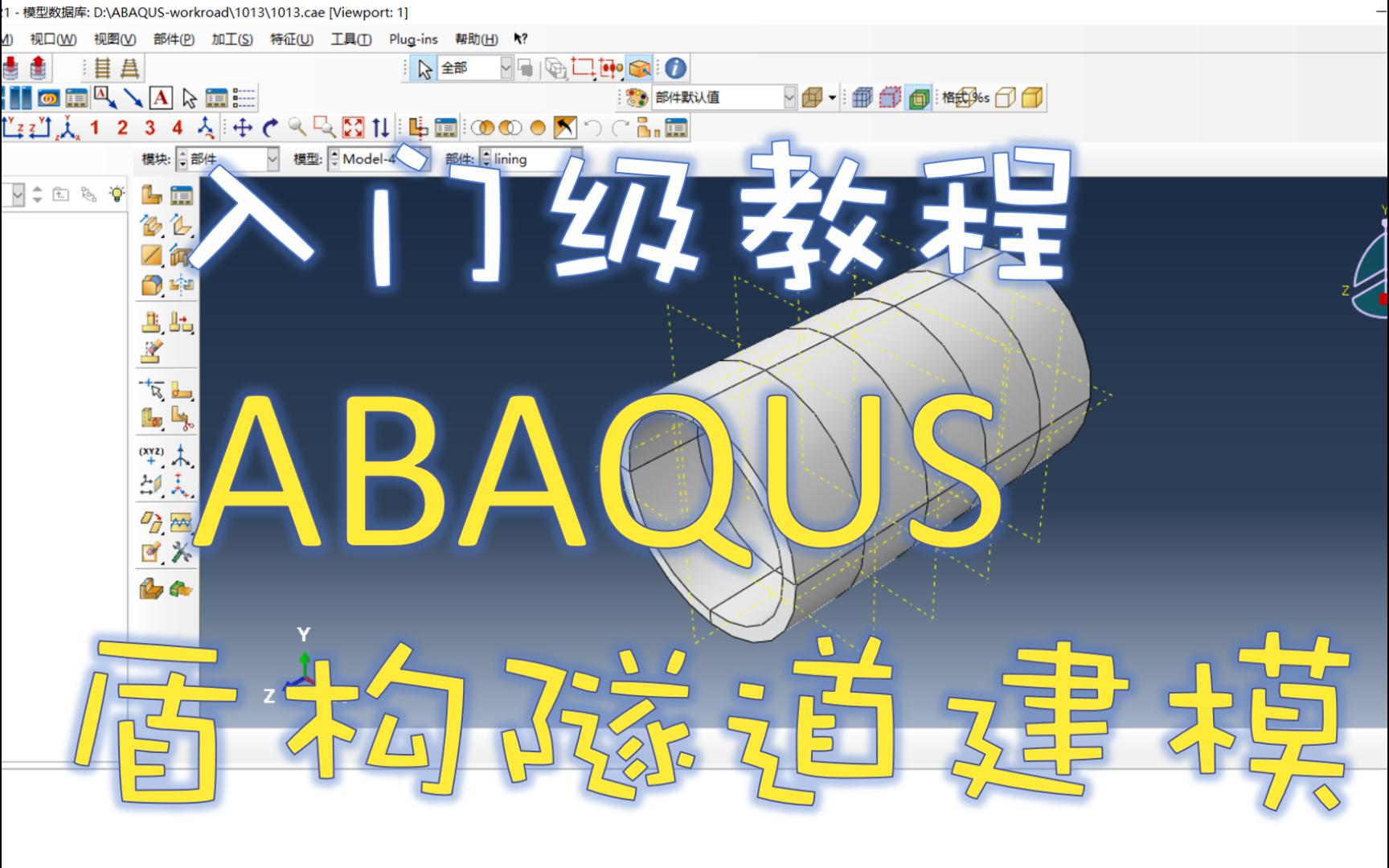Open the Plug-ins menu
The image size is (1389, 868).
[x=413, y=39]
